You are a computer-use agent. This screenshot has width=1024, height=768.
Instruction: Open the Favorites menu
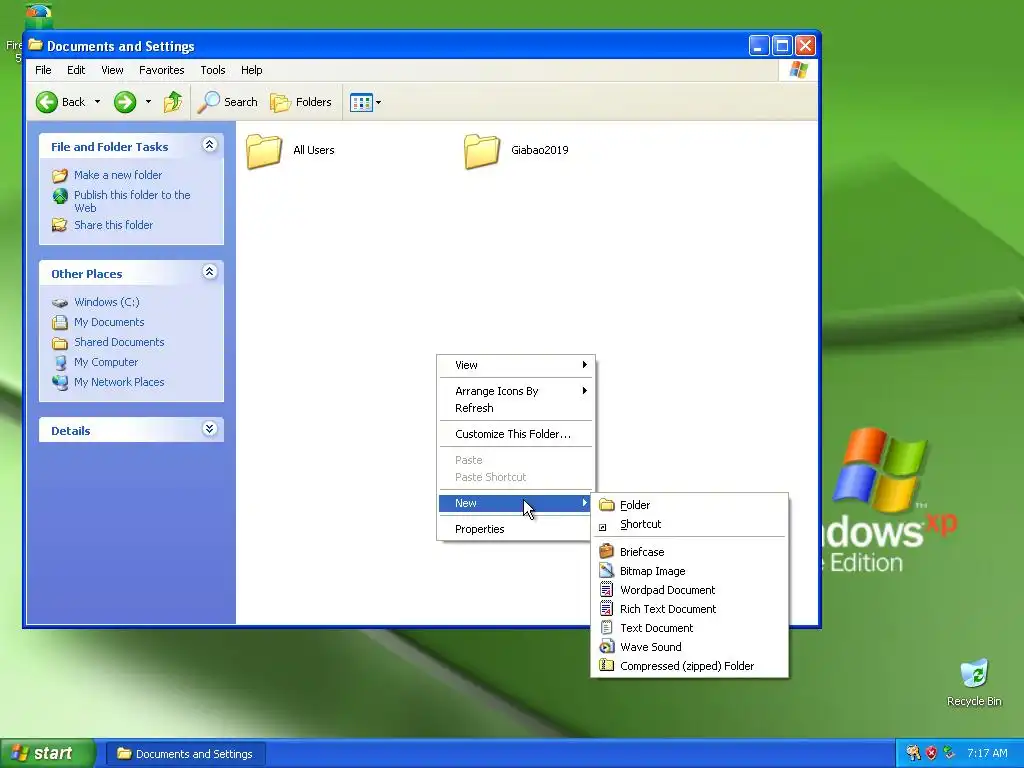tap(161, 70)
